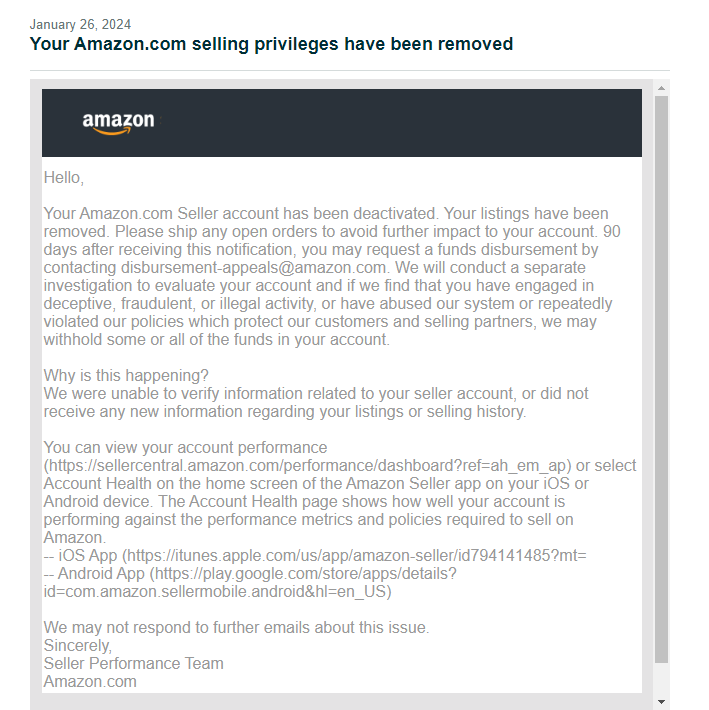This screenshot has height=710, width=709.
Task: Click the 'Why is this happening?' text
Action: [126, 375]
